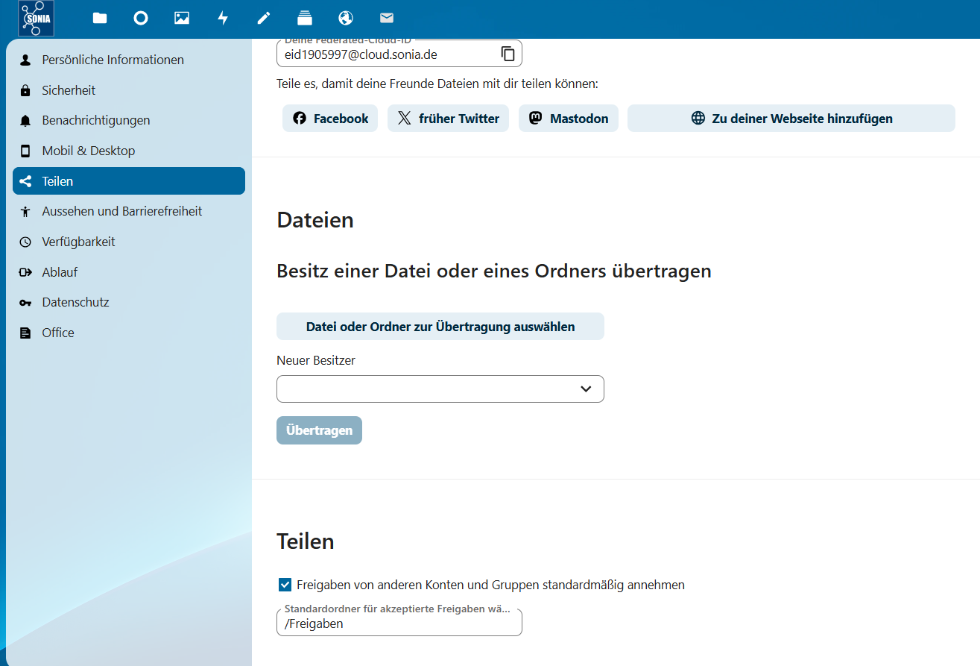Open the Mail envelope icon
Image resolution: width=980 pixels, height=666 pixels.
[386, 18]
